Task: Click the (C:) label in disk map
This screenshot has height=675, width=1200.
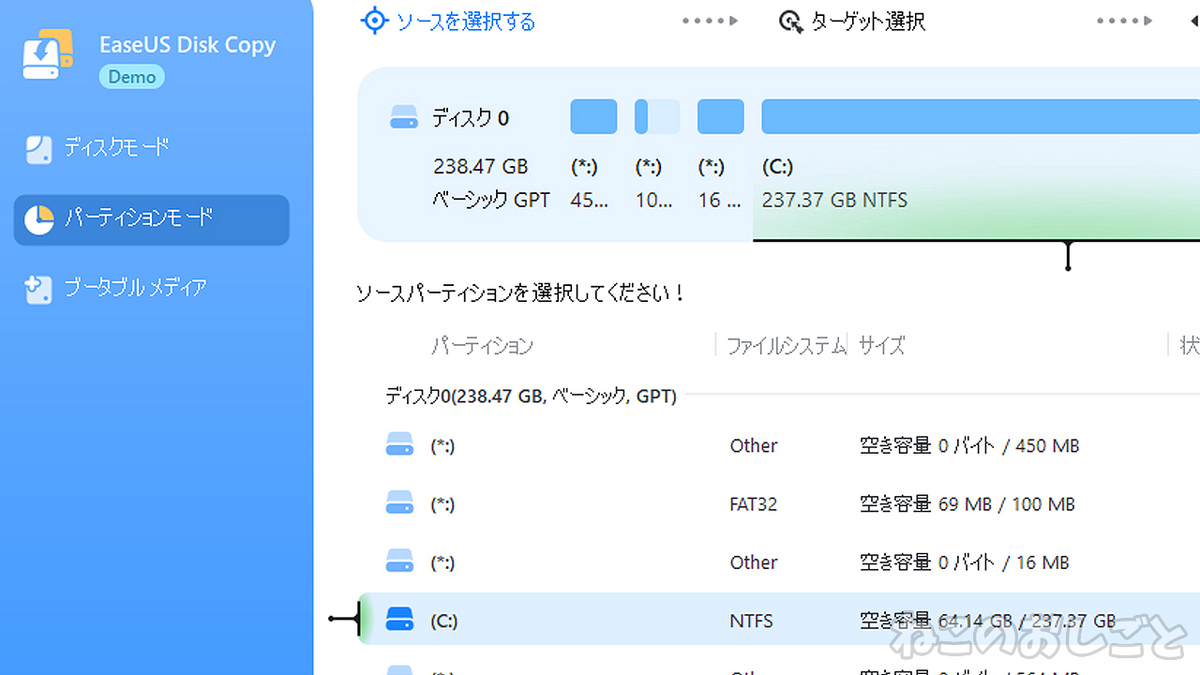Action: [778, 167]
